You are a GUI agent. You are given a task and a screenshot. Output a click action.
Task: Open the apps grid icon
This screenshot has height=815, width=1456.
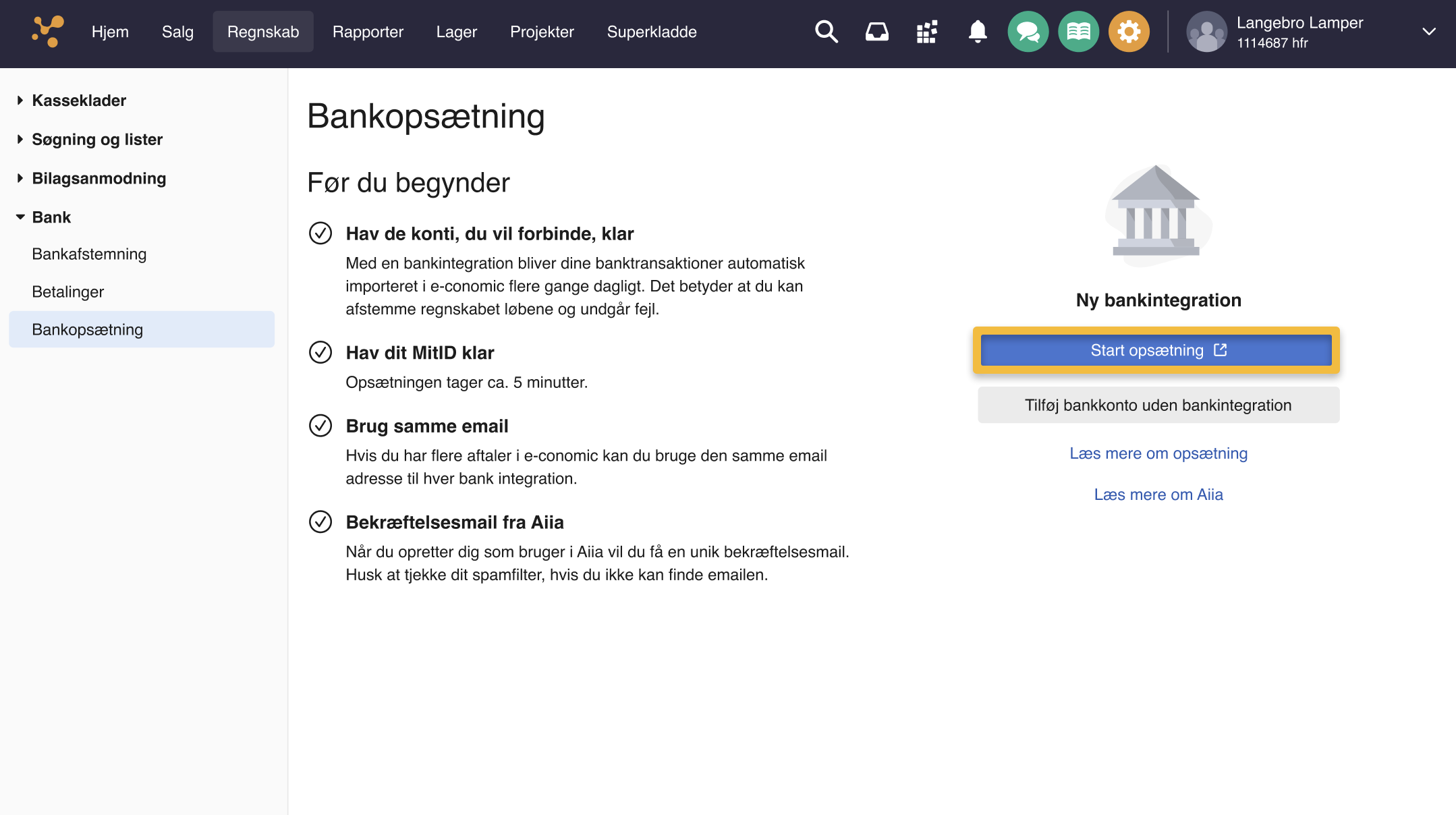click(x=927, y=31)
